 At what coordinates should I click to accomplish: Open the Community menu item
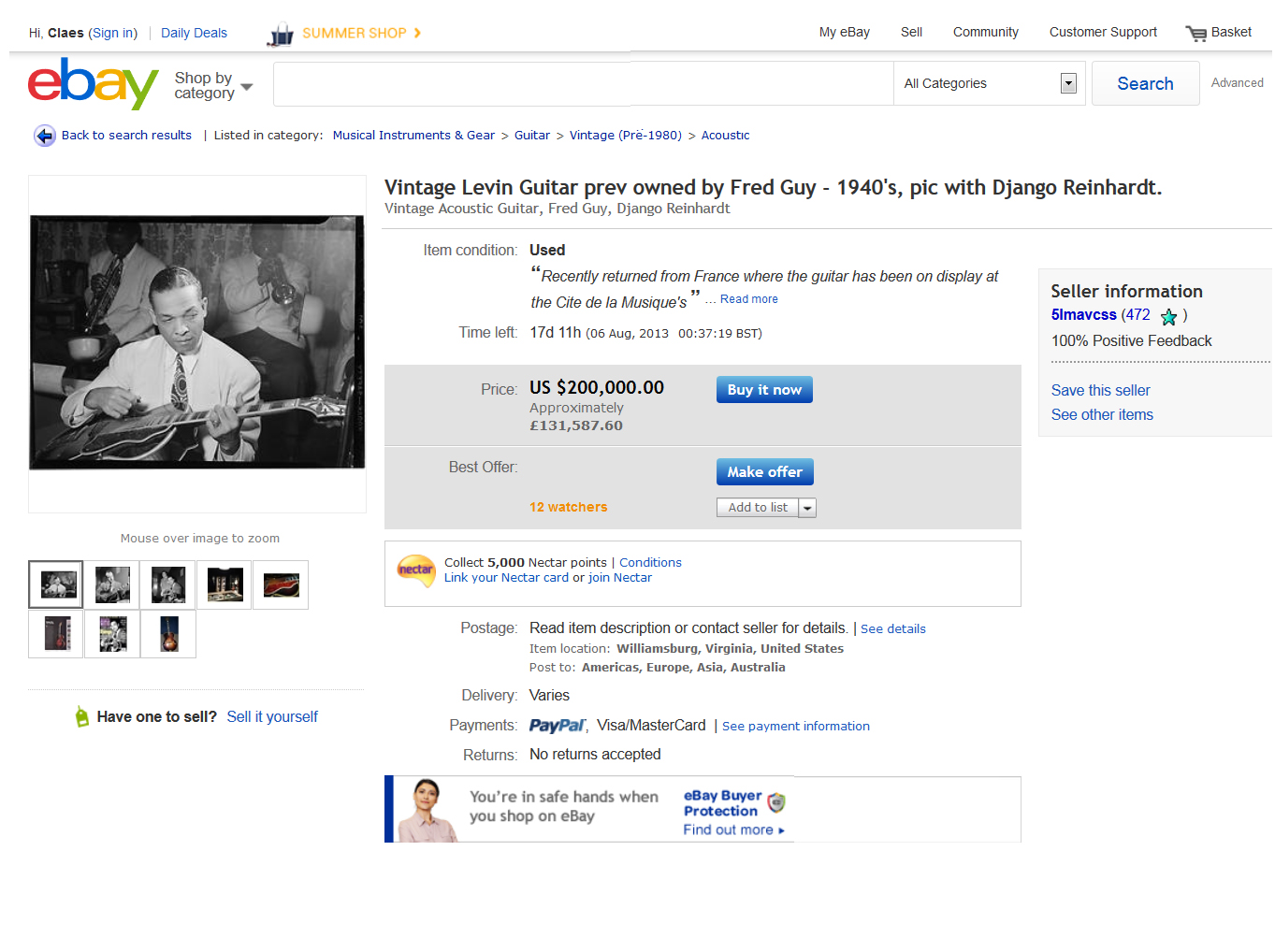click(985, 32)
